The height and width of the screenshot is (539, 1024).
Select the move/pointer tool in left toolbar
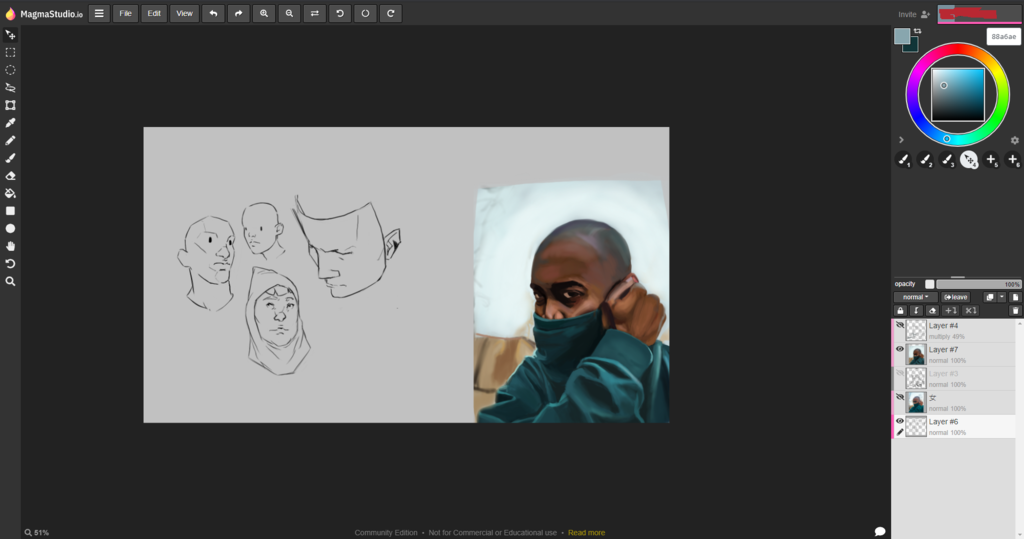[x=10, y=35]
